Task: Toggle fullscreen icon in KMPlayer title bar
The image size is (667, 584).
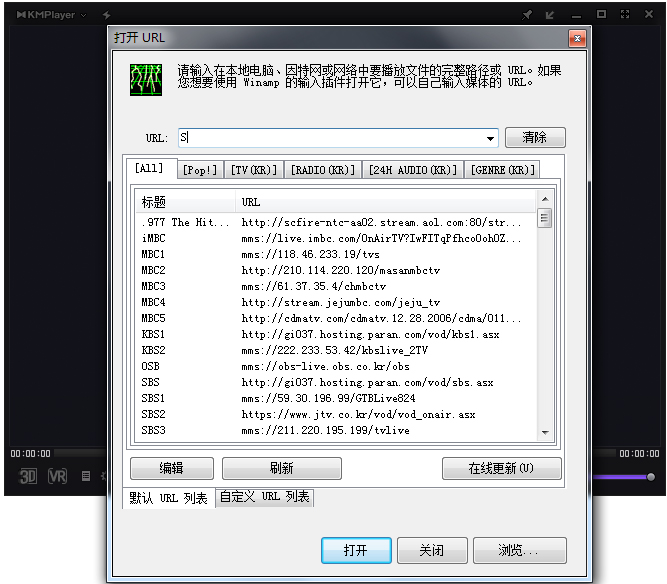Action: click(x=625, y=14)
